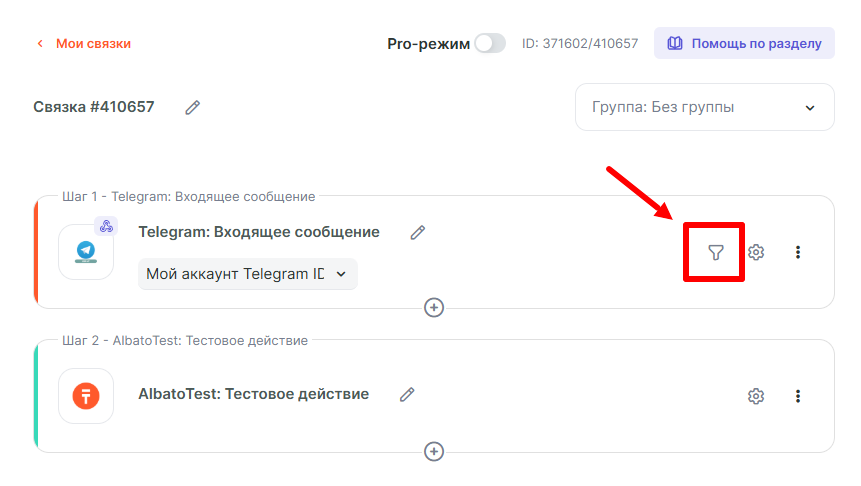This screenshot has height=486, width=861.
Task: Open three-dot menu for AlbatoTest step
Action: [798, 396]
